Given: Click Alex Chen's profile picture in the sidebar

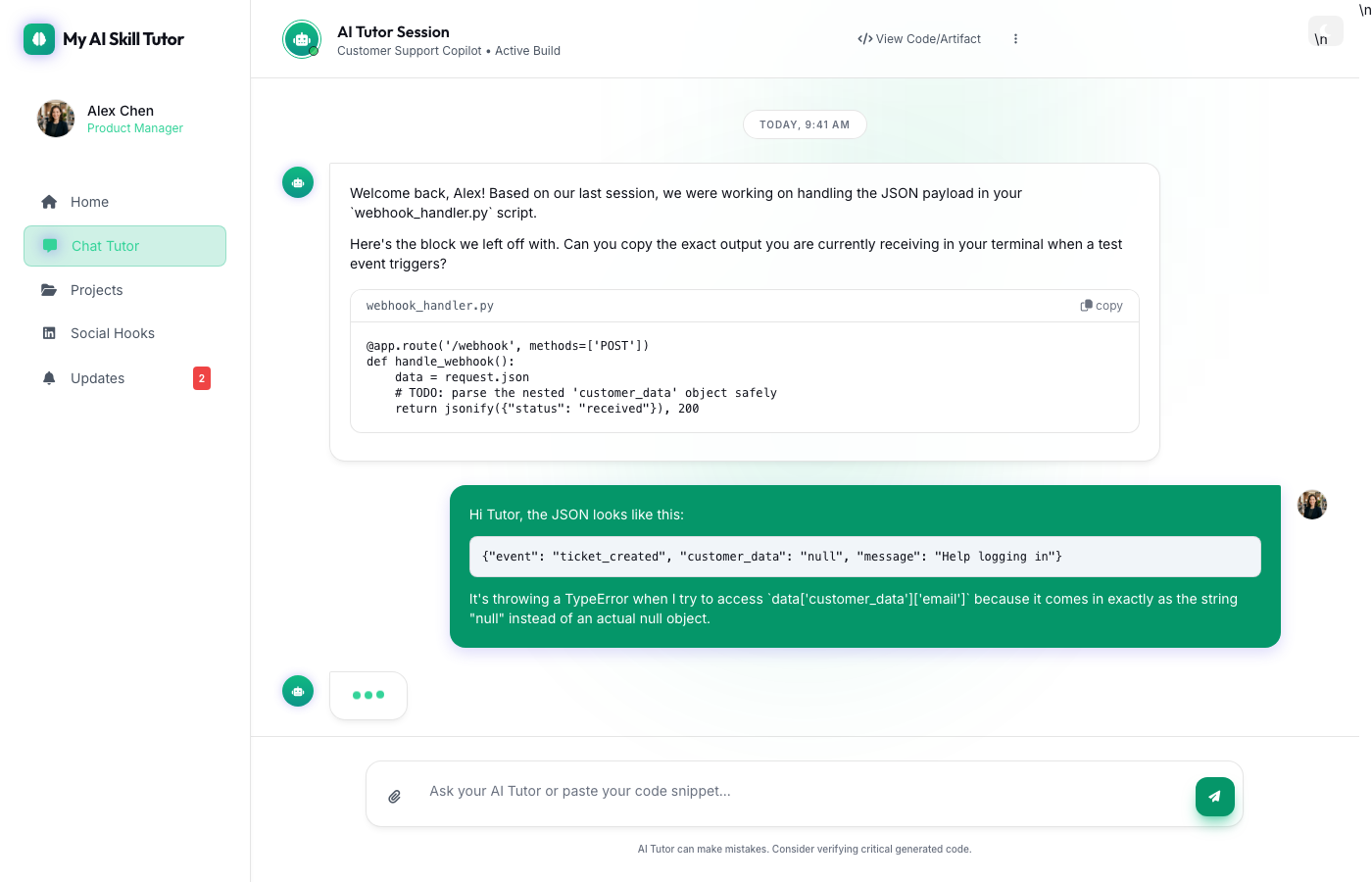Looking at the screenshot, I should [56, 118].
